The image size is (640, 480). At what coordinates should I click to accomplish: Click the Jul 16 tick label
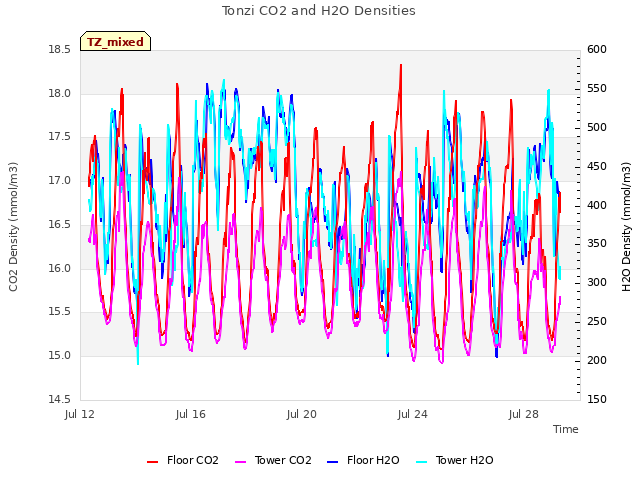pyautogui.click(x=191, y=415)
